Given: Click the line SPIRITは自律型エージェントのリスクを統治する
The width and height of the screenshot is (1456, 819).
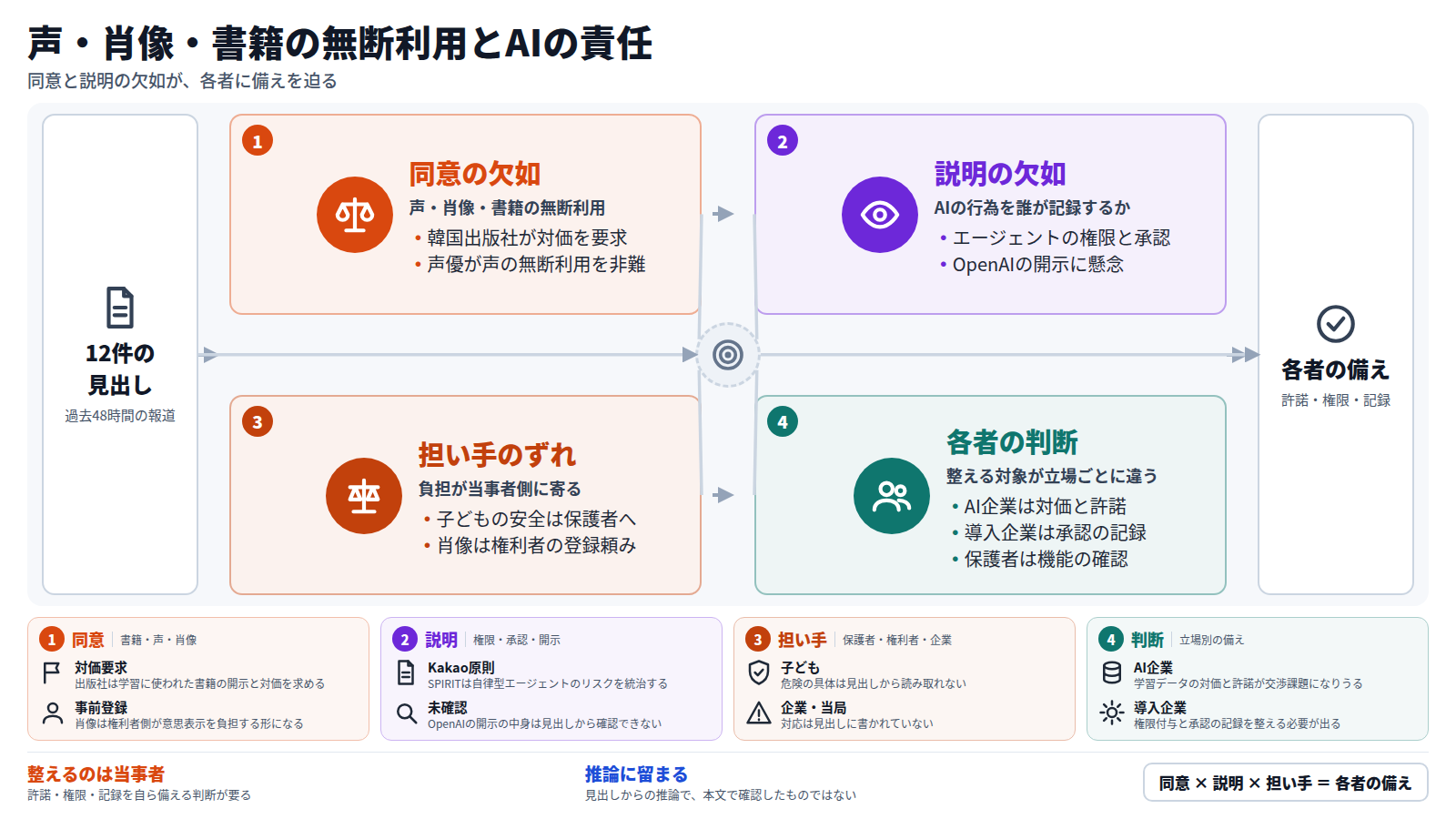Looking at the screenshot, I should click(x=548, y=684).
